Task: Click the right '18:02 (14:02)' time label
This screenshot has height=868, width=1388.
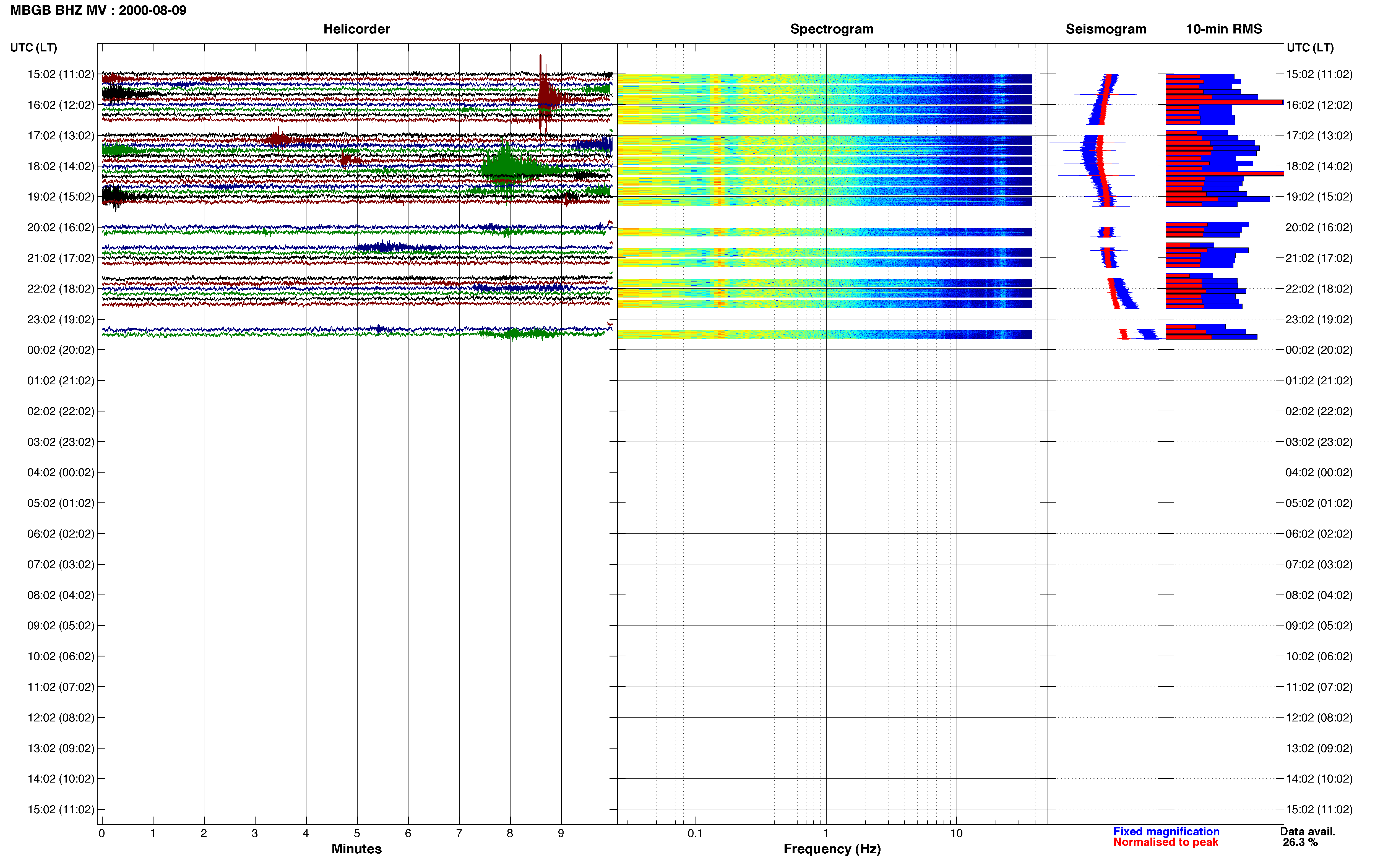Action: click(x=1319, y=166)
